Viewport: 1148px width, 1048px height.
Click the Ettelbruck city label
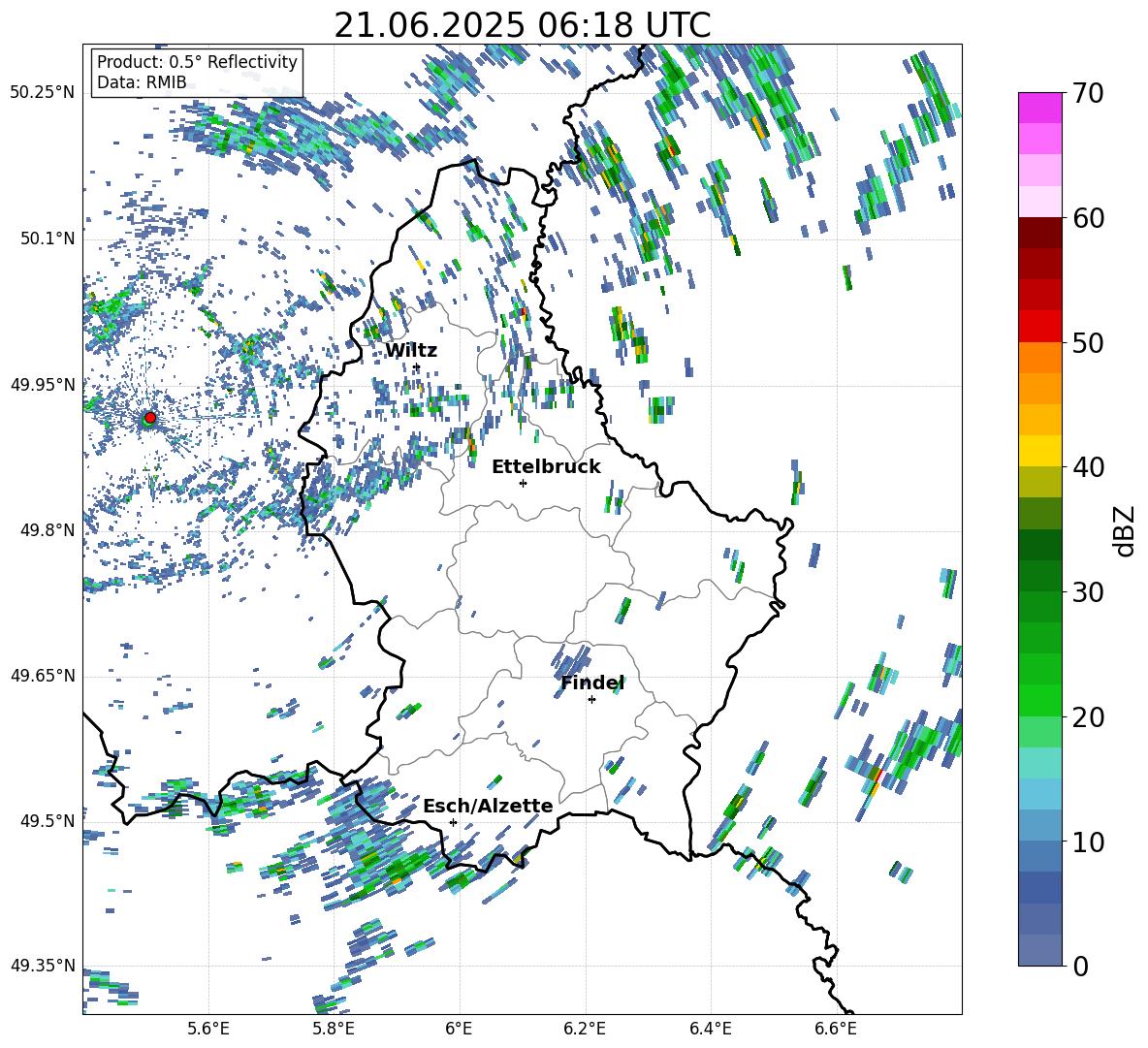546,467
